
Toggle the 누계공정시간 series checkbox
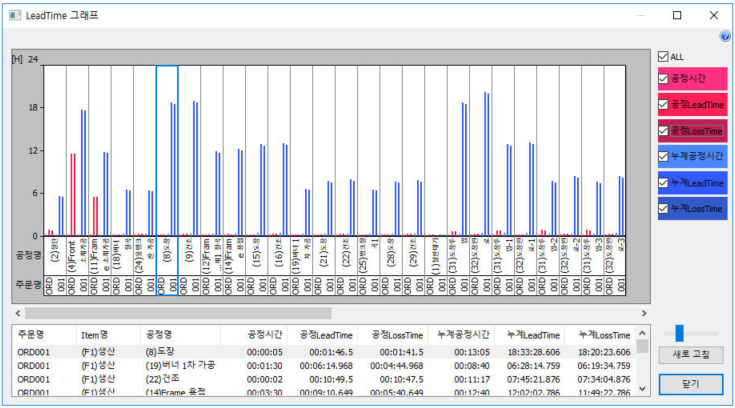click(x=663, y=156)
